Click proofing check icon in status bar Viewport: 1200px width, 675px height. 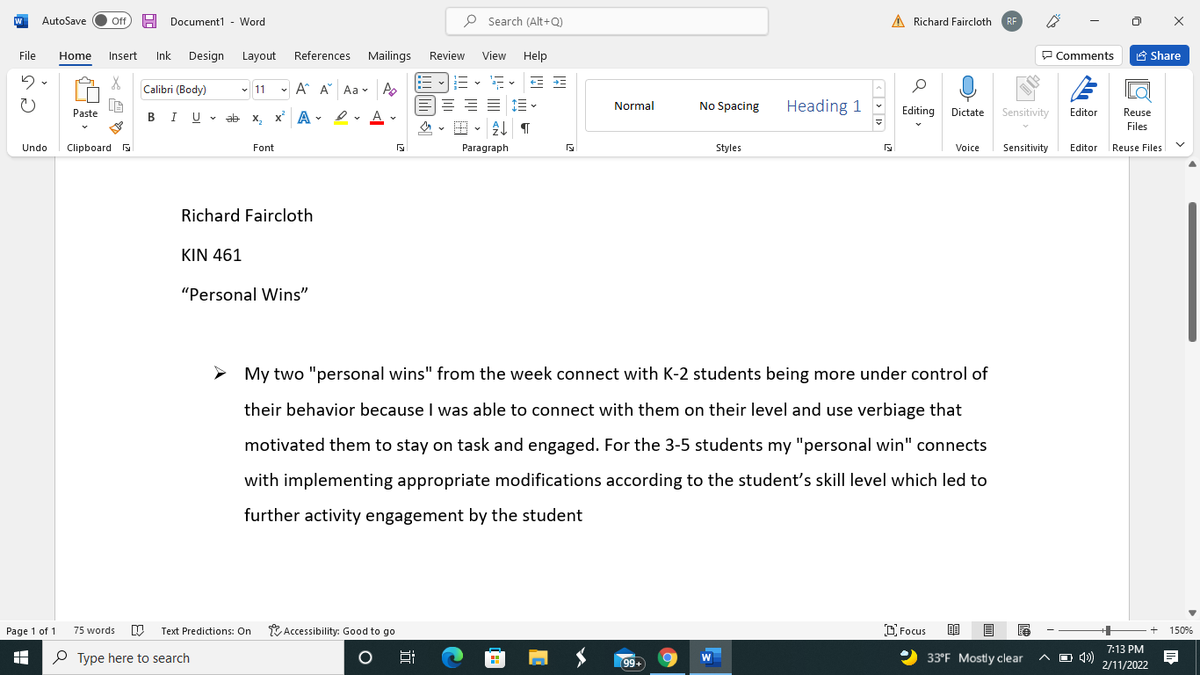[138, 631]
